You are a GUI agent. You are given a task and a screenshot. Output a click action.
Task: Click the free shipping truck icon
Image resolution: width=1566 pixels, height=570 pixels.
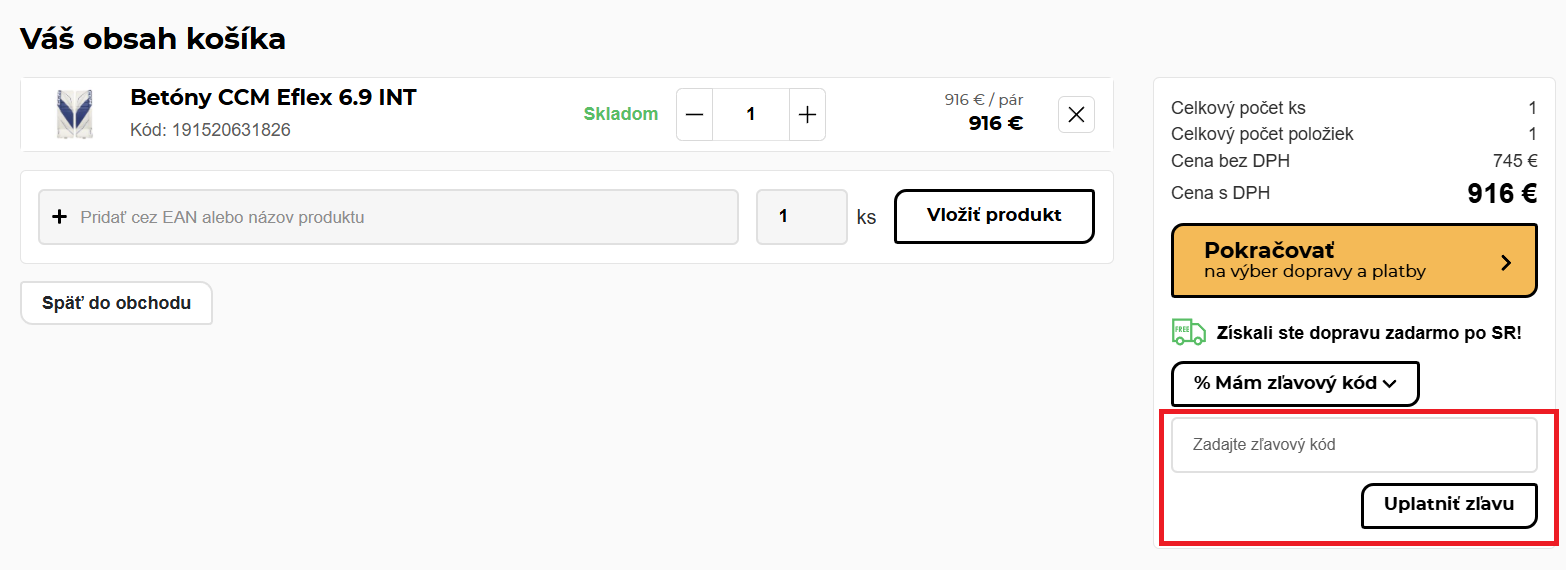[x=1188, y=331]
